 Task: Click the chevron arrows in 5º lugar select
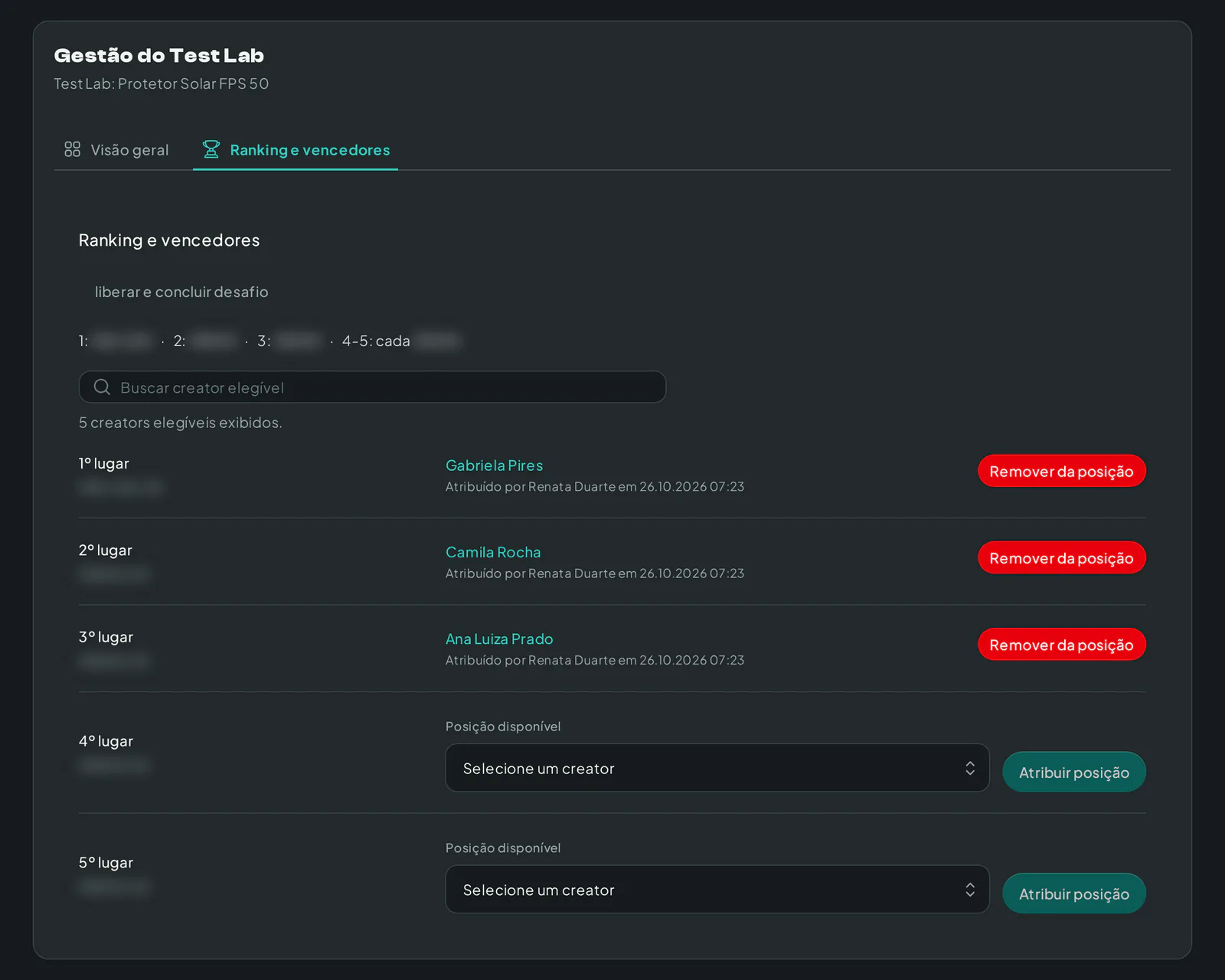(970, 890)
